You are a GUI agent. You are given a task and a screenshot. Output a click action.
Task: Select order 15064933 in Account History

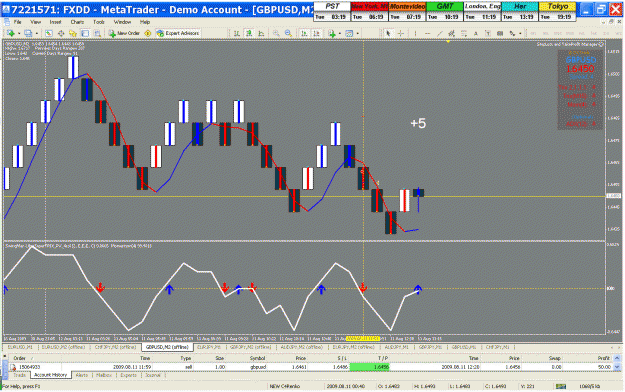coord(311,367)
